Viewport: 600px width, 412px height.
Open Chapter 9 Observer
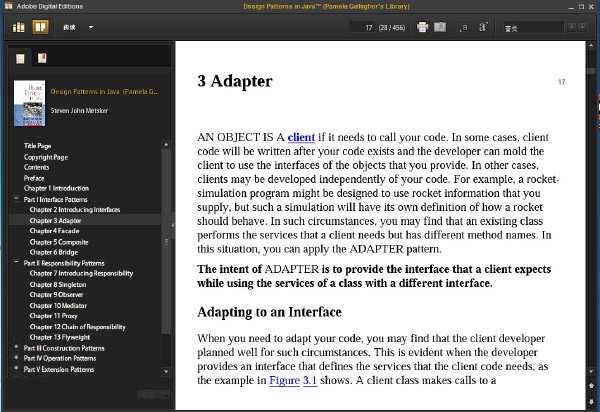tap(56, 295)
